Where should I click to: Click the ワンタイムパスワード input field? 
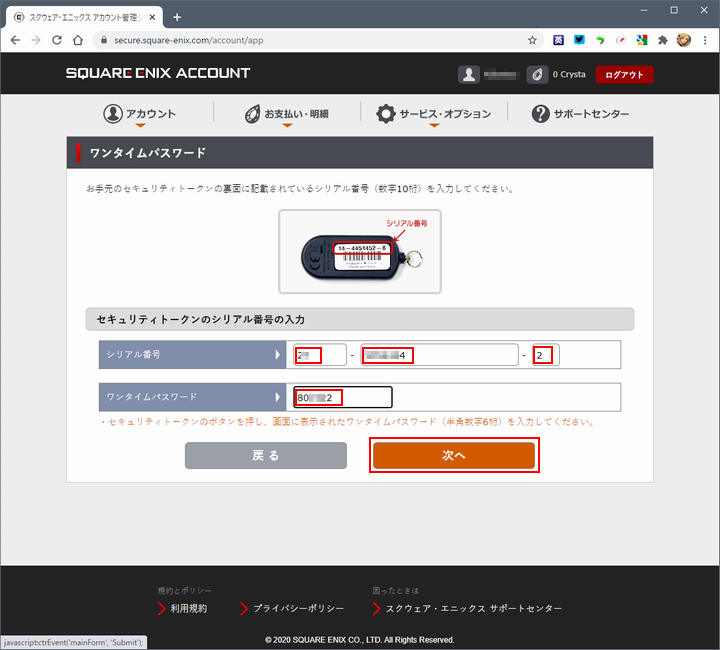coord(343,397)
